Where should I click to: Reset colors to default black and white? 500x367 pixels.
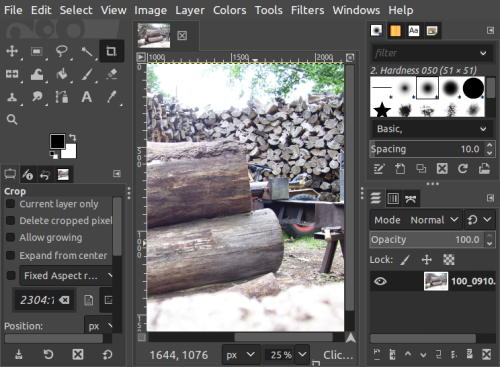[53, 155]
